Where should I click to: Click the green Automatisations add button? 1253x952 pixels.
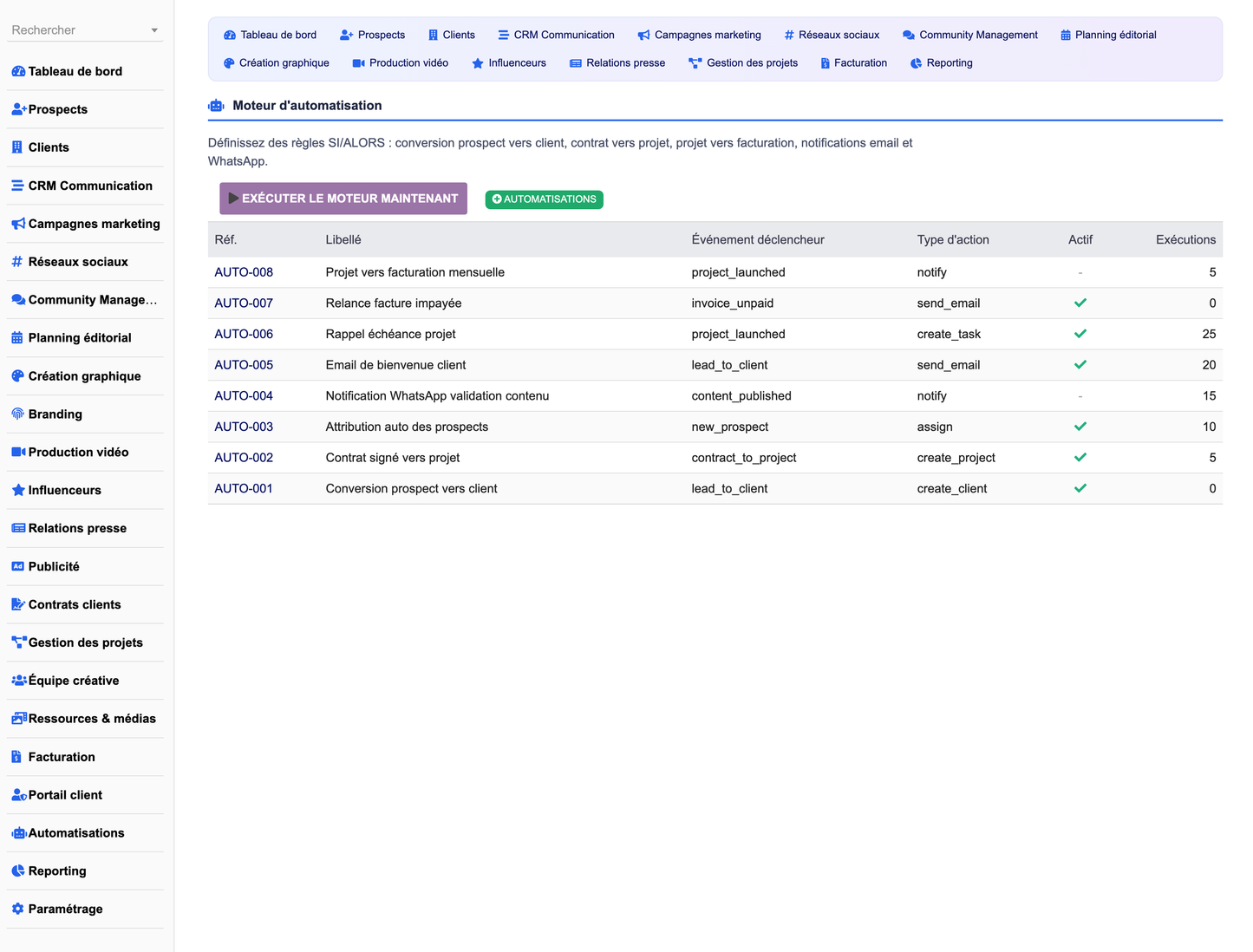[545, 199]
